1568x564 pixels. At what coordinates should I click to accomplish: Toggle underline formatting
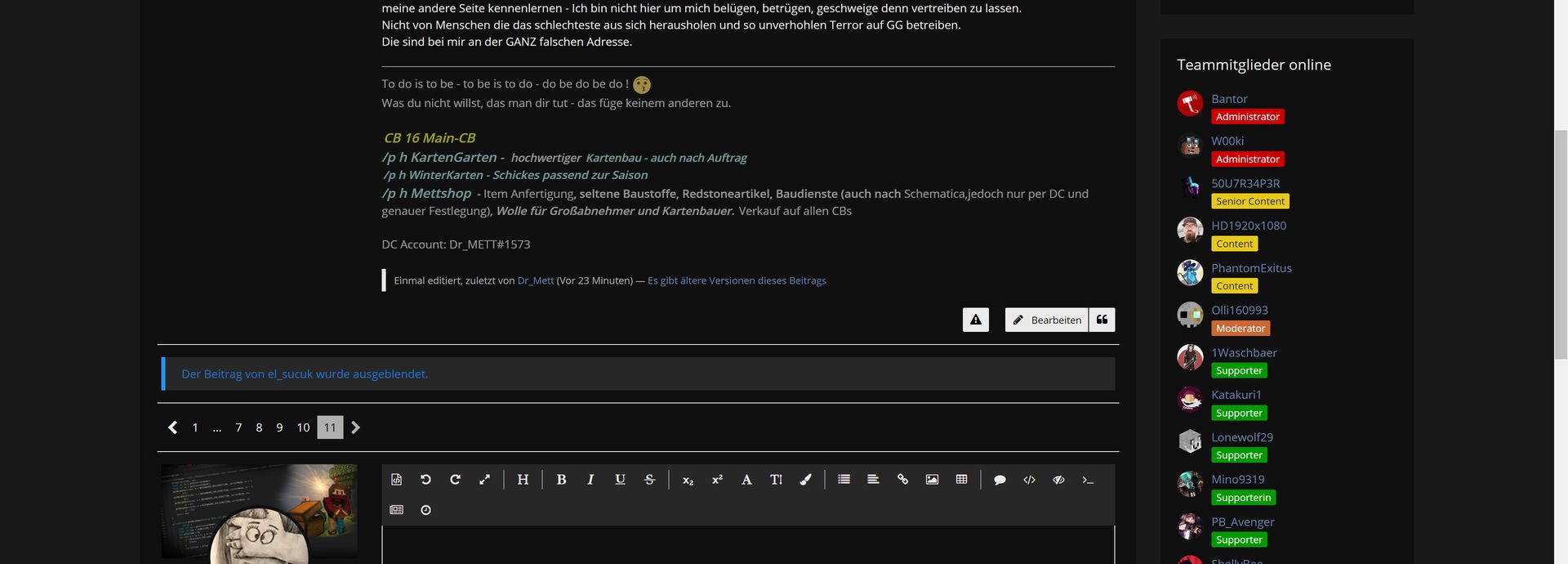pos(620,480)
